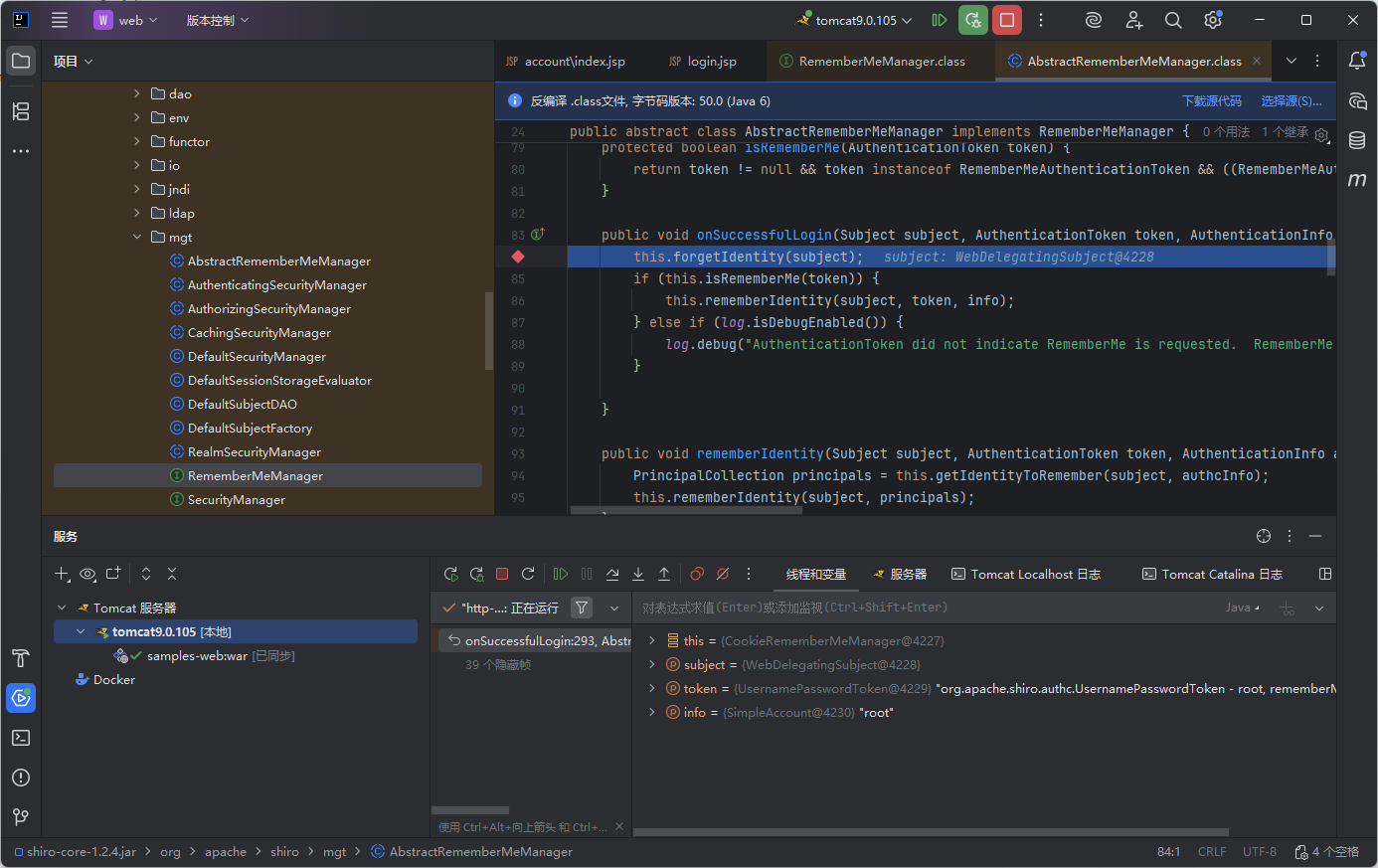This screenshot has width=1378, height=868.
Task: Open the tomcat9.0.105 run configuration dropdown
Action: (855, 20)
